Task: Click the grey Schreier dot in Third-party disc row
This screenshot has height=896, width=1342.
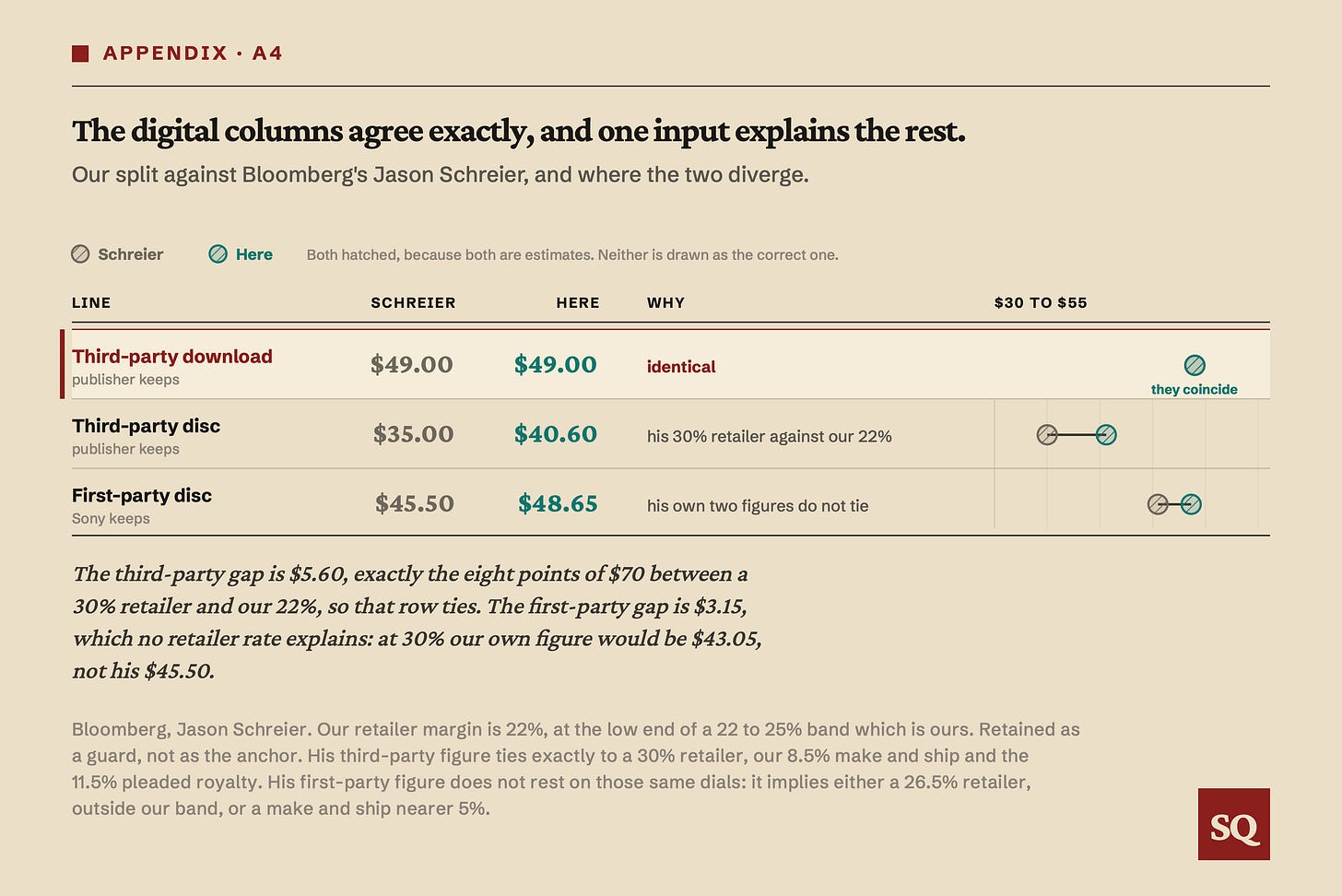Action: click(1047, 435)
